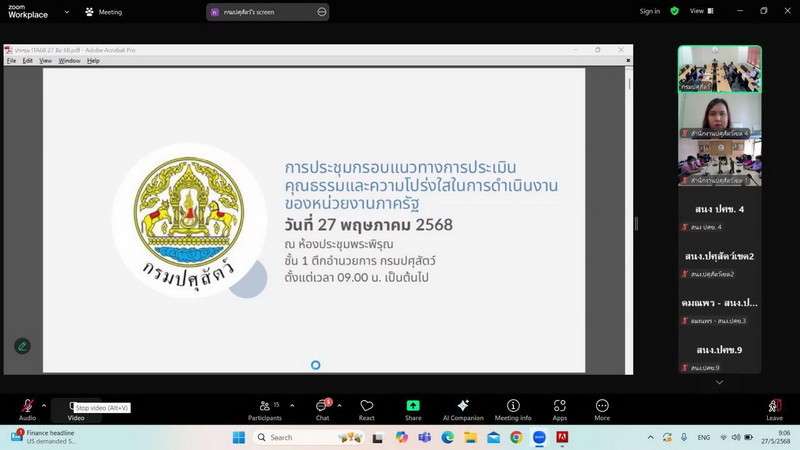Unmute the microphone with Audio button

point(28,410)
